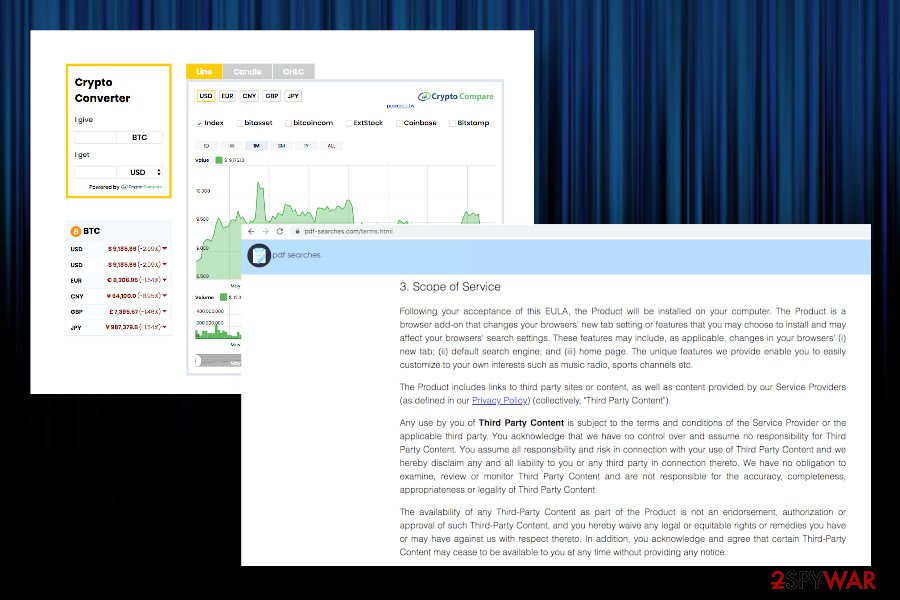Reload the pdf-searches terms page
The height and width of the screenshot is (600, 900).
(280, 231)
